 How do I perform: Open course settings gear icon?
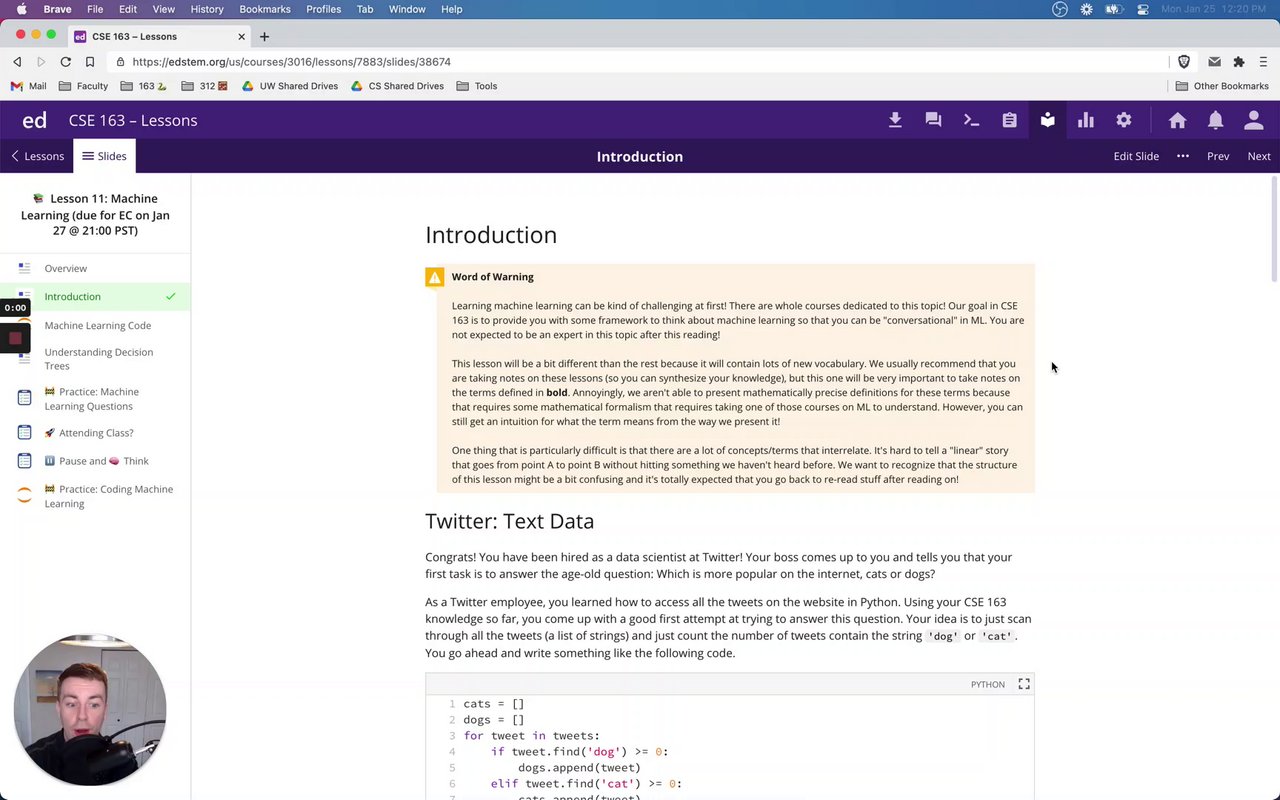[1123, 120]
